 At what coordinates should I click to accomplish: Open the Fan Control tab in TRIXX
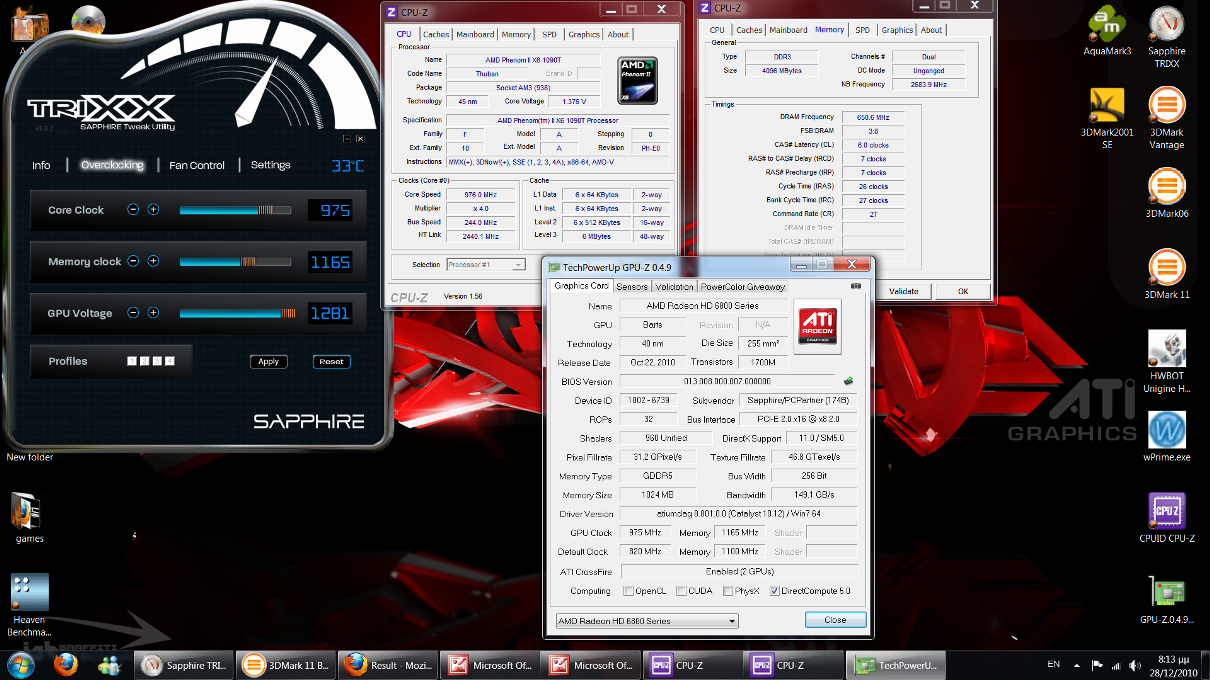pos(197,165)
